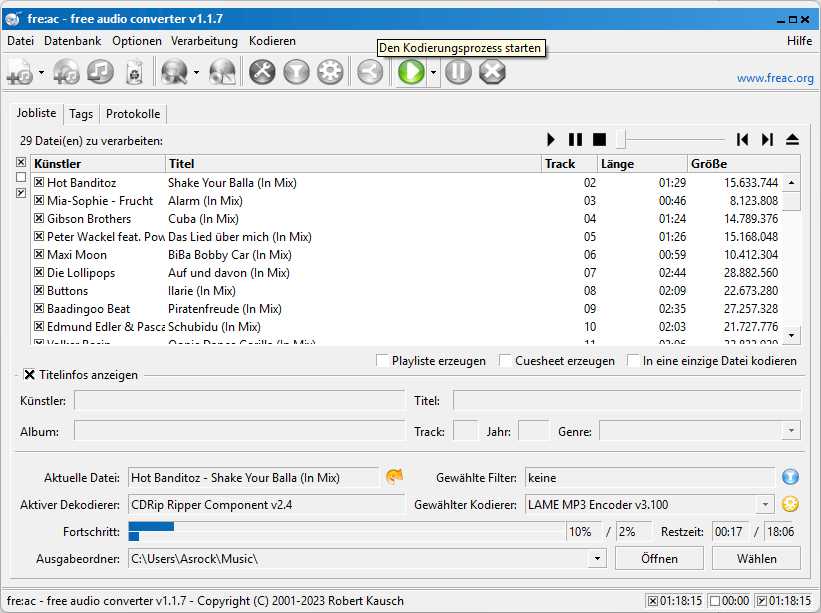Click the orange skip-track arrow icon
The height and width of the screenshot is (613, 821).
(394, 476)
